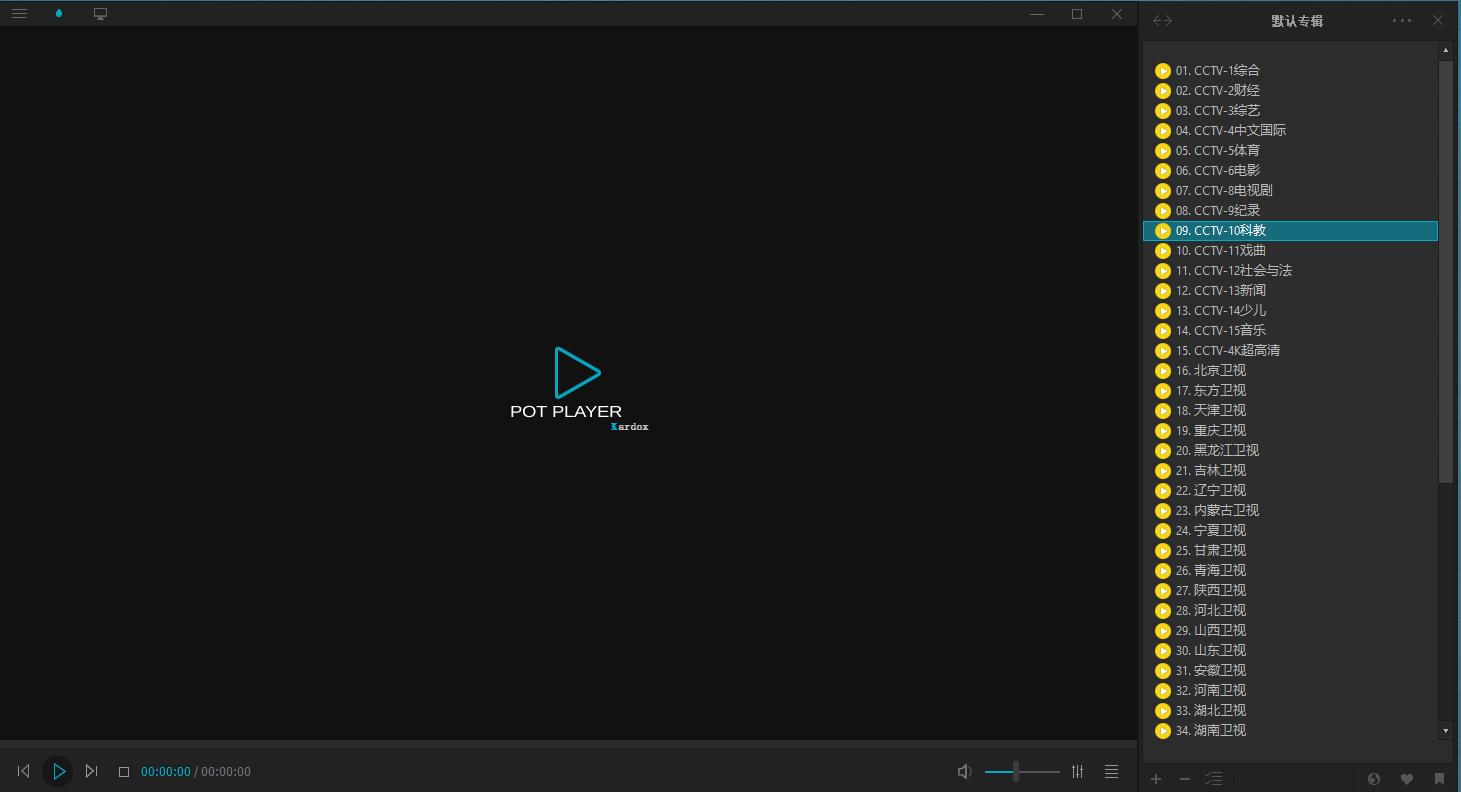Screen dimensions: 1461x792
Task: Select channel 22. 辽宁卫视
Action: click(x=1290, y=490)
